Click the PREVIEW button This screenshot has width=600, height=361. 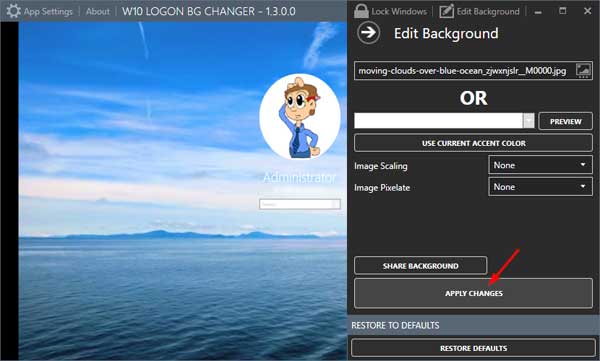(566, 121)
